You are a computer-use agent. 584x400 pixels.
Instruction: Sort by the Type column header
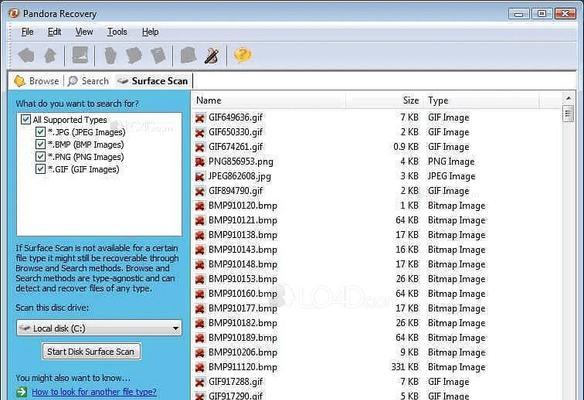(x=482, y=101)
